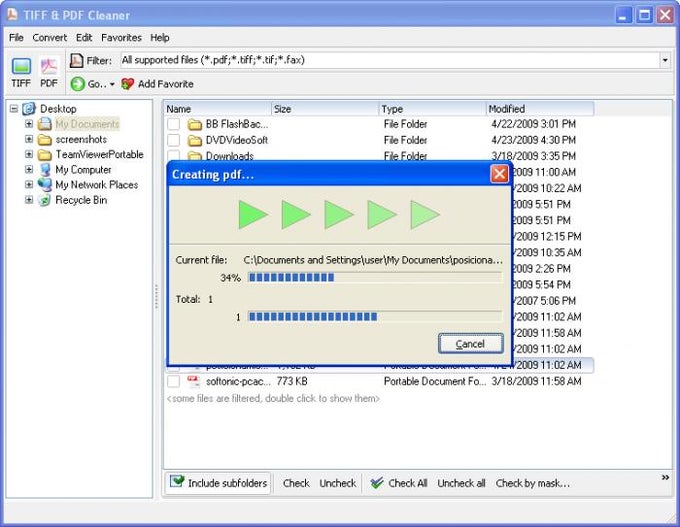
Task: Sort by the Type column header
Action: click(432, 109)
